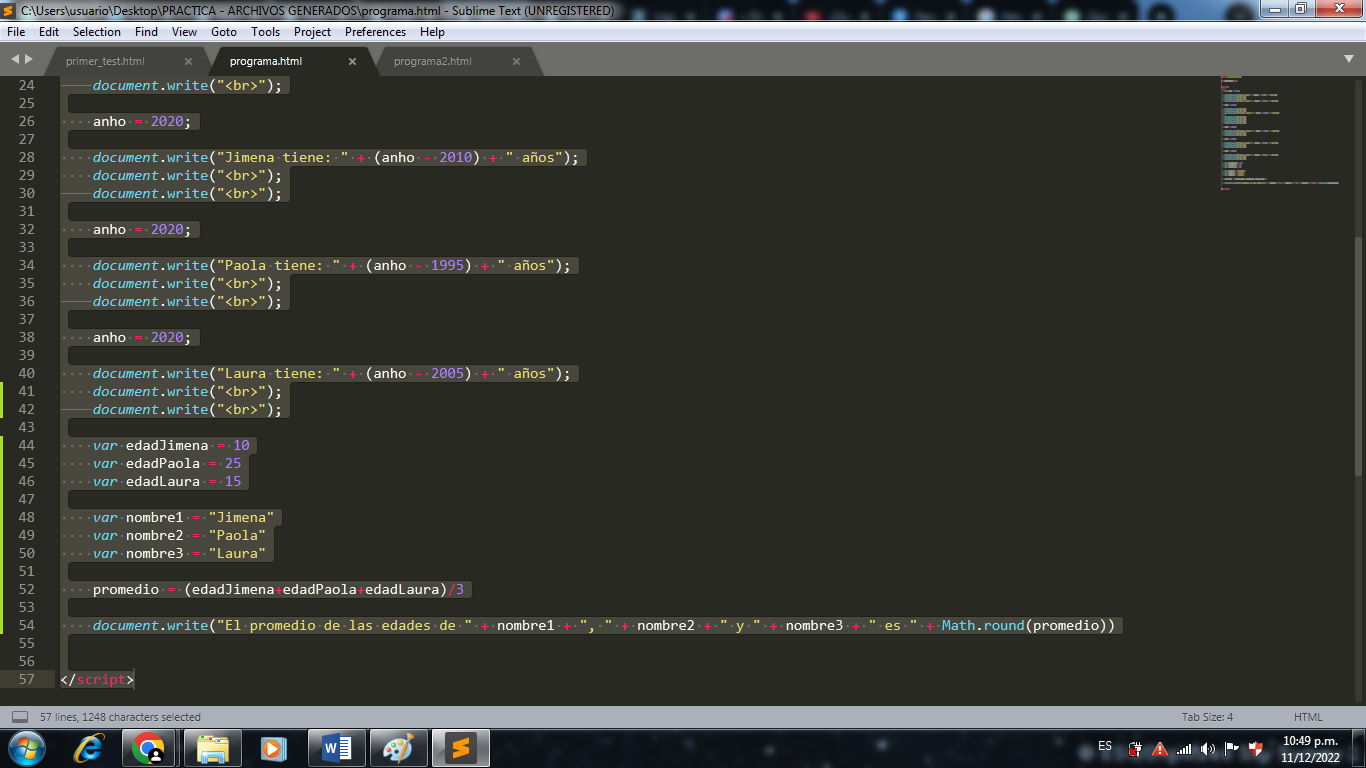Viewport: 1366px width, 768px height.
Task: Open Google Chrome from the taskbar
Action: 149,747
